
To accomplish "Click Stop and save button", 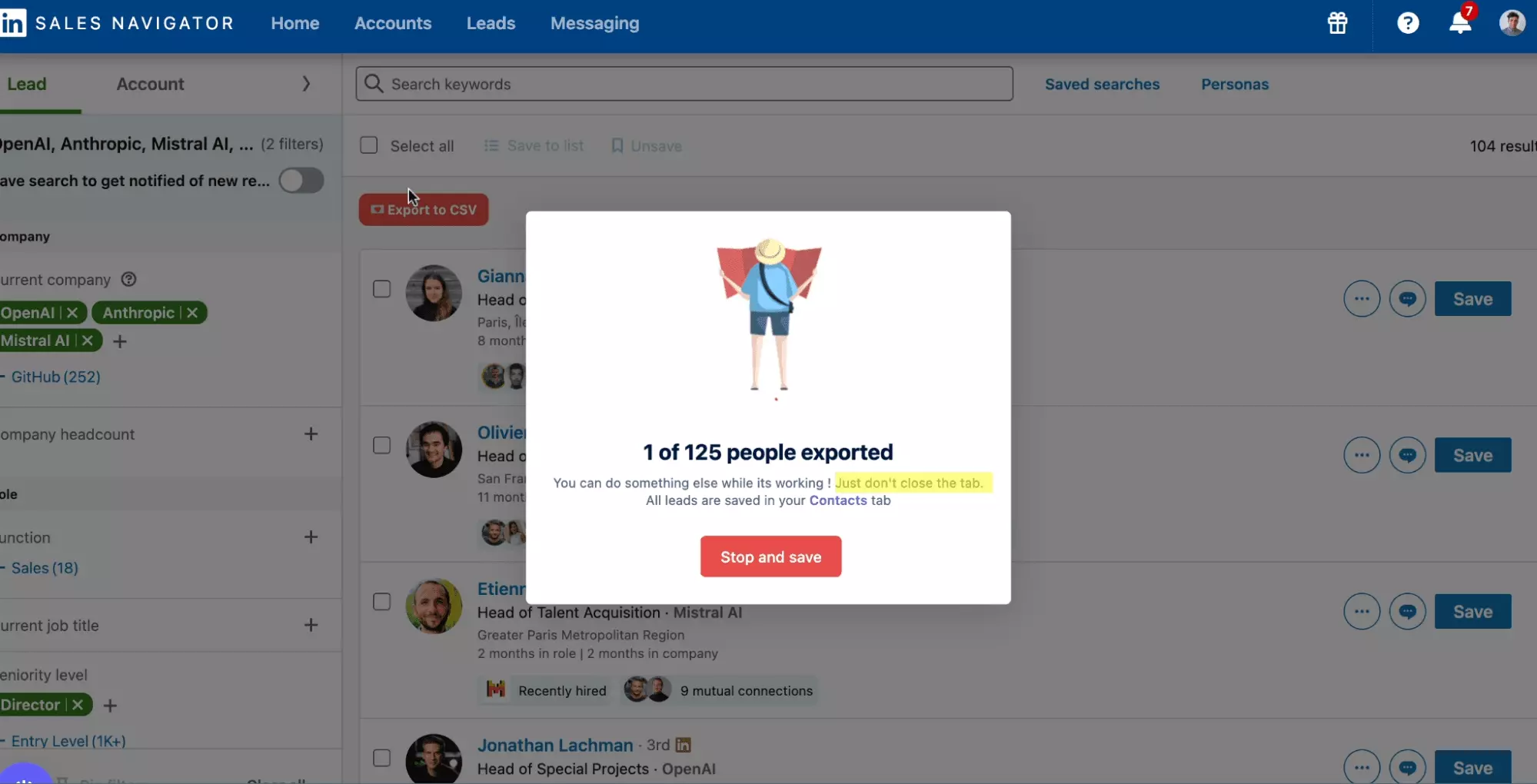I will pos(770,556).
